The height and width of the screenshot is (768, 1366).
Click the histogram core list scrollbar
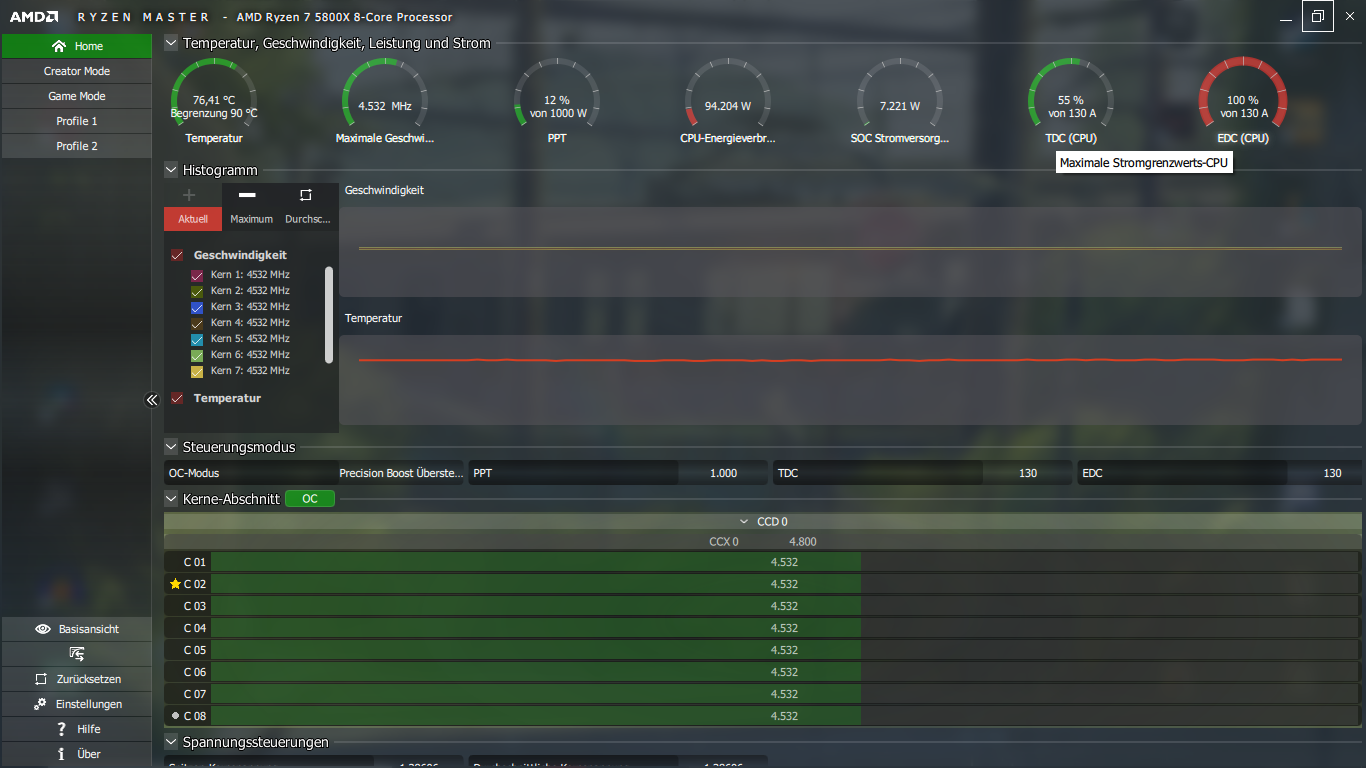tap(330, 314)
